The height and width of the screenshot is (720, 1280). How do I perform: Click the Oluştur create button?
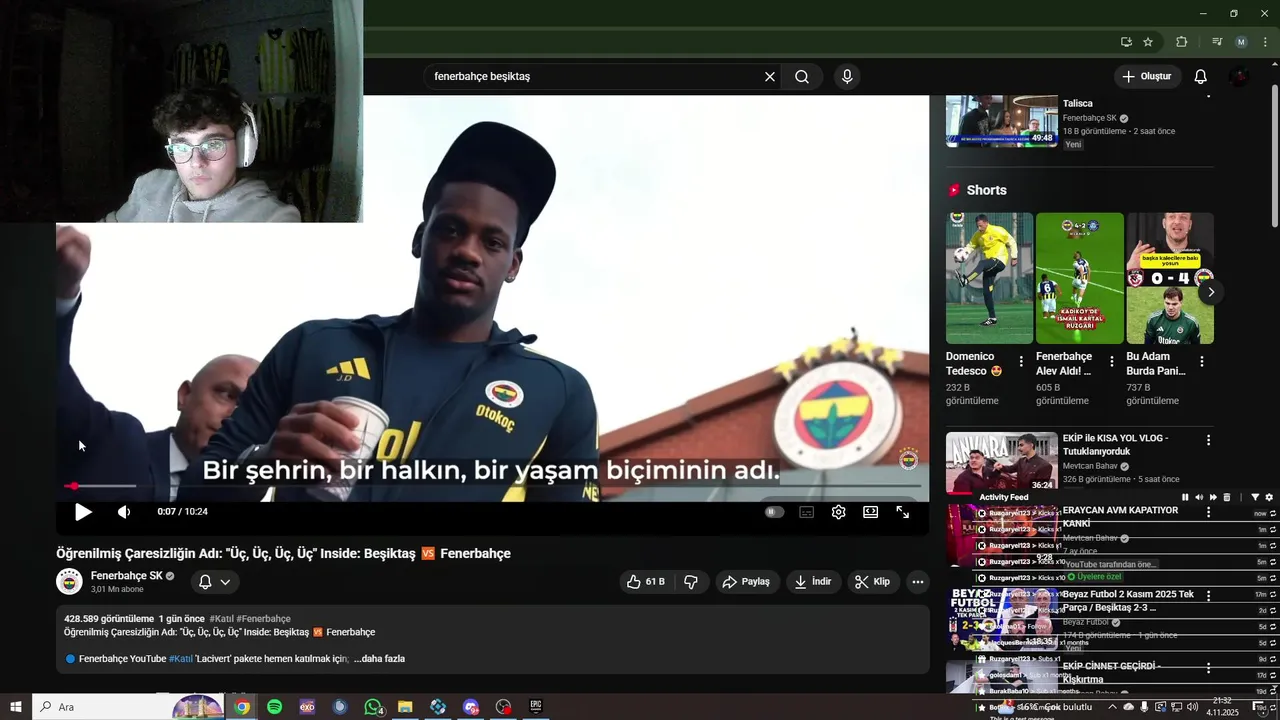click(1147, 77)
